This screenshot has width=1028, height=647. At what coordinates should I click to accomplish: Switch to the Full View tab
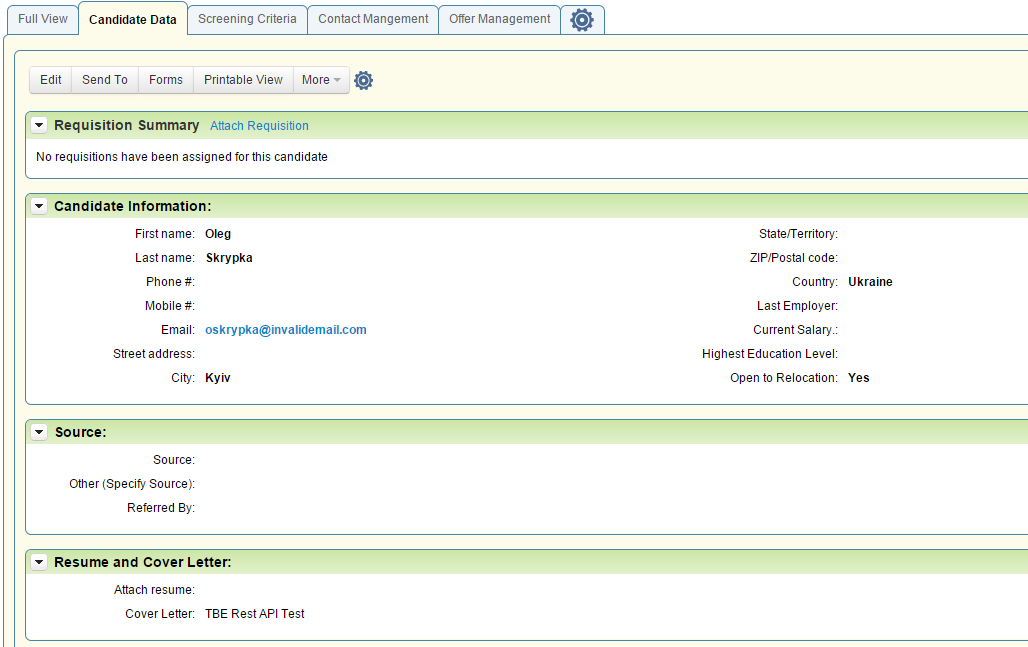[42, 19]
